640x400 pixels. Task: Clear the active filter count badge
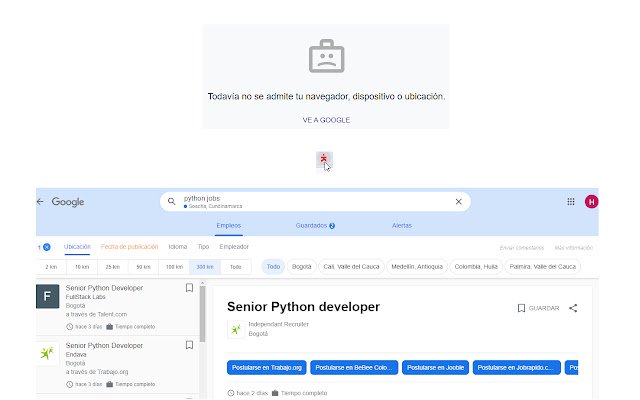tap(47, 247)
